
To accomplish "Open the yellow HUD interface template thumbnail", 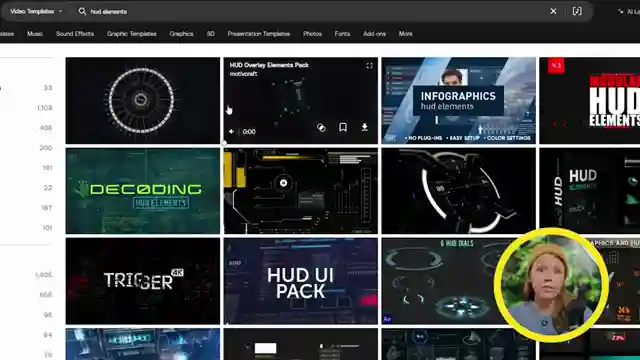I will click(x=300, y=191).
